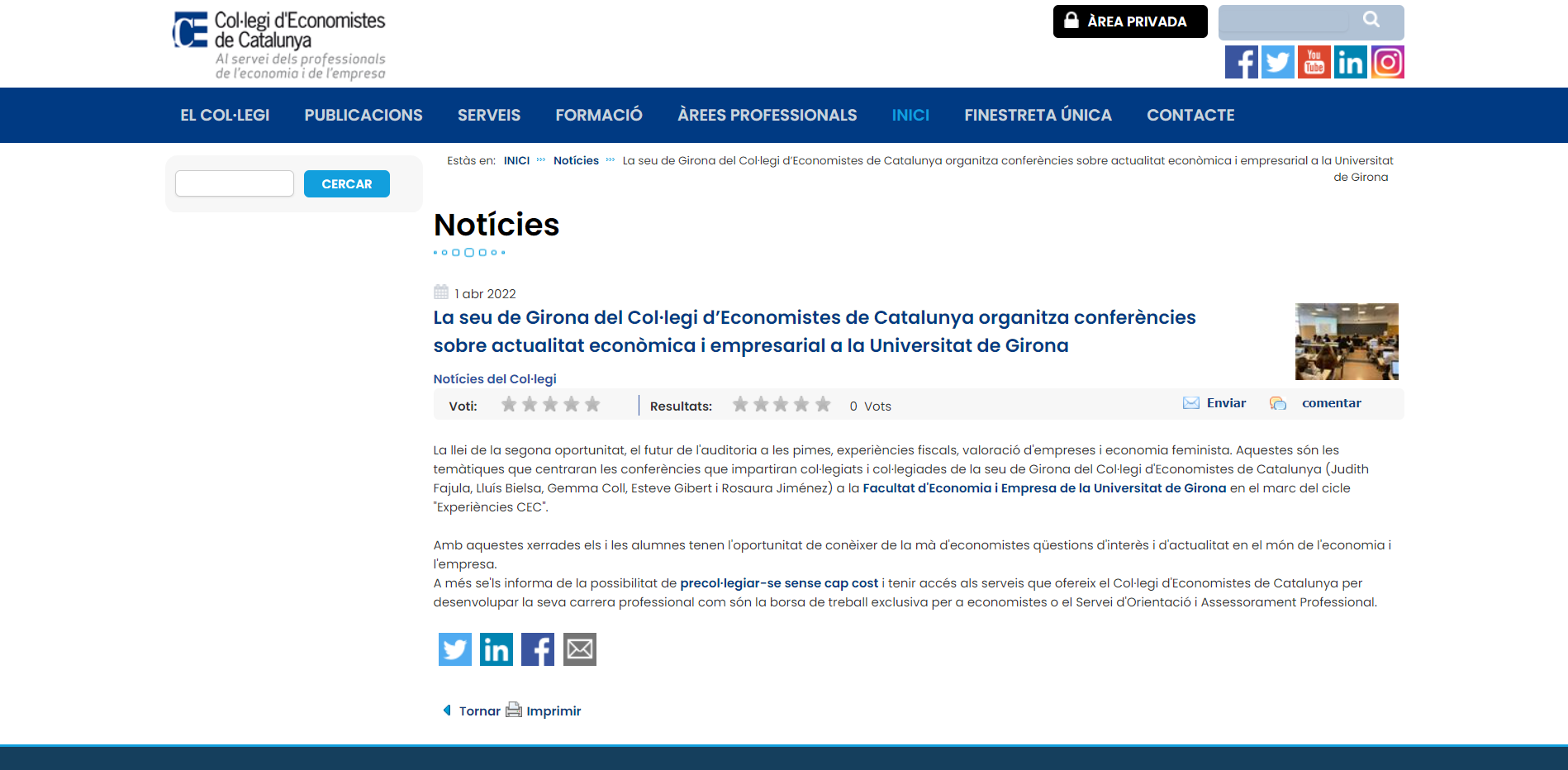Open the Instagram icon in the header
Viewport: 1568px width, 770px height.
1387,62
